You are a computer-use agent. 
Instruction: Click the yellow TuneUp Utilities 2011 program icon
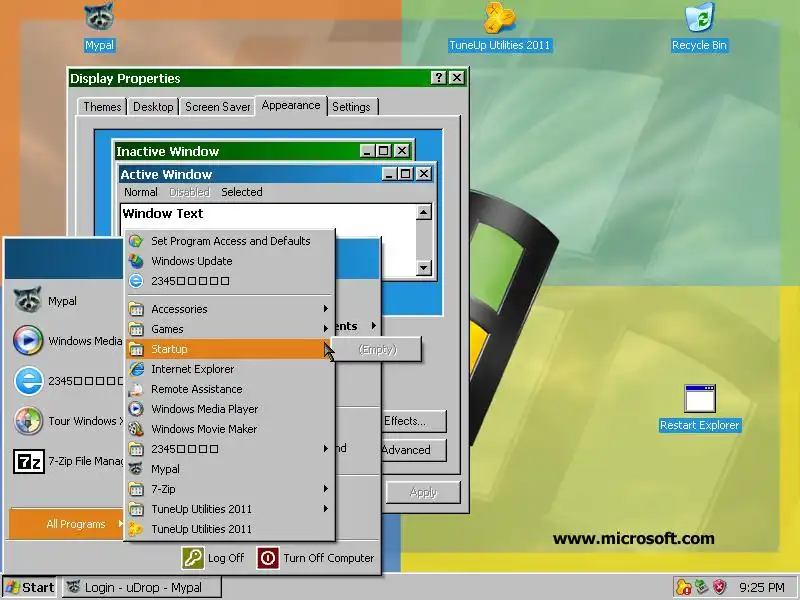(x=136, y=529)
